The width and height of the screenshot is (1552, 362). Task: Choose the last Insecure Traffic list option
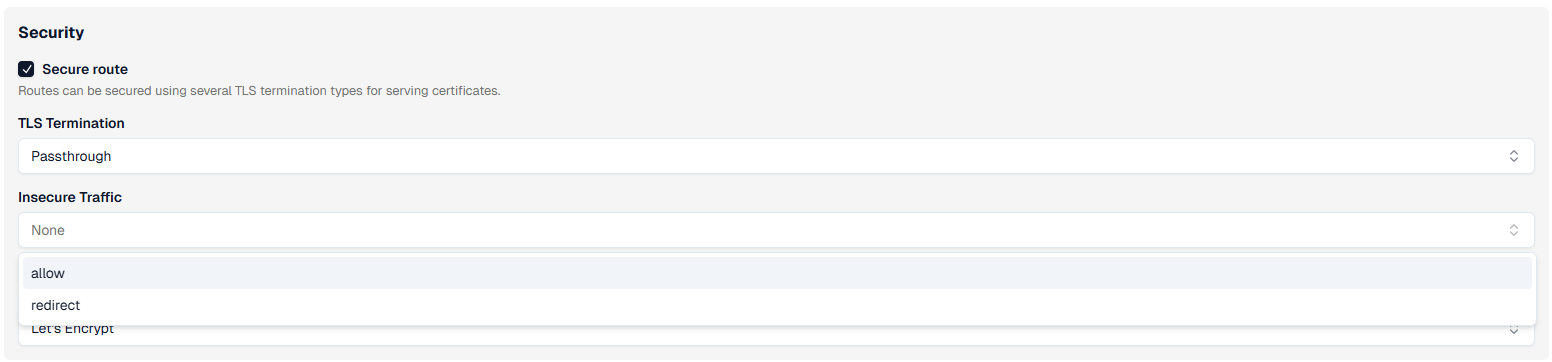[776, 305]
